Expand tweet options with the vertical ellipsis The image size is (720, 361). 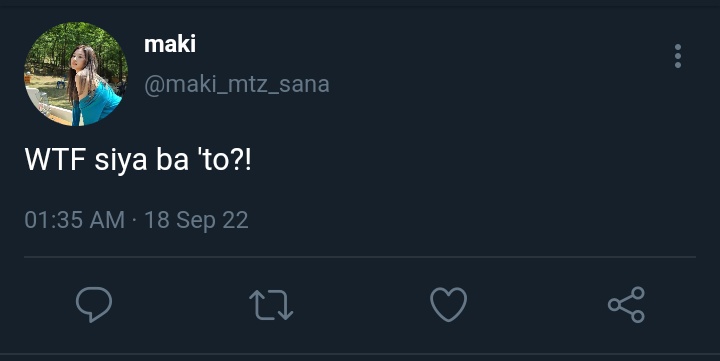tap(678, 56)
